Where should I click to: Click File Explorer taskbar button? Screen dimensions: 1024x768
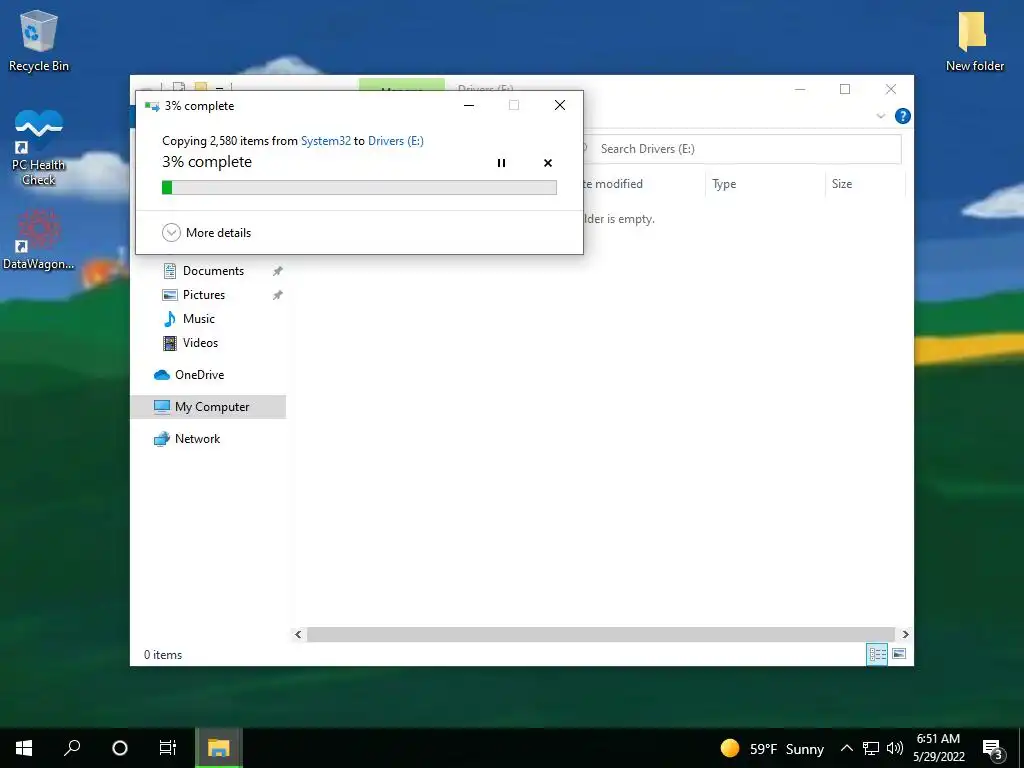coord(219,748)
